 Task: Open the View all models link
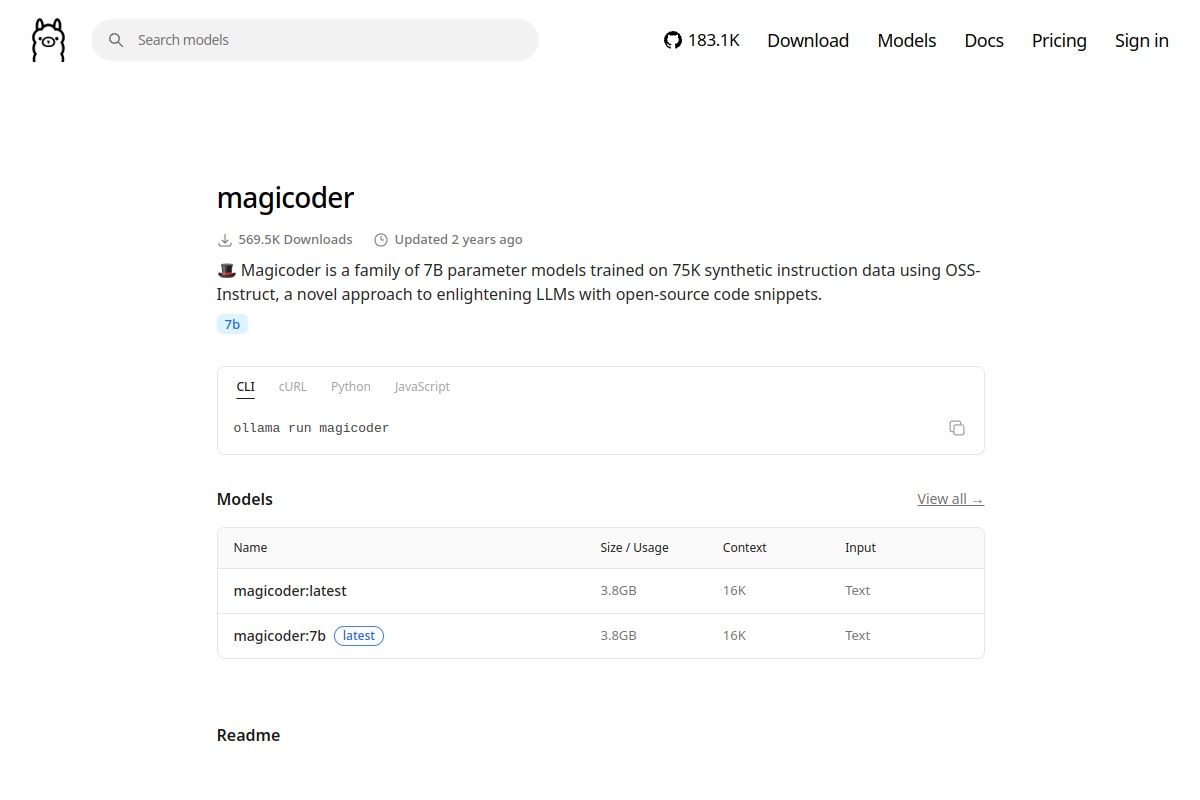tap(950, 499)
